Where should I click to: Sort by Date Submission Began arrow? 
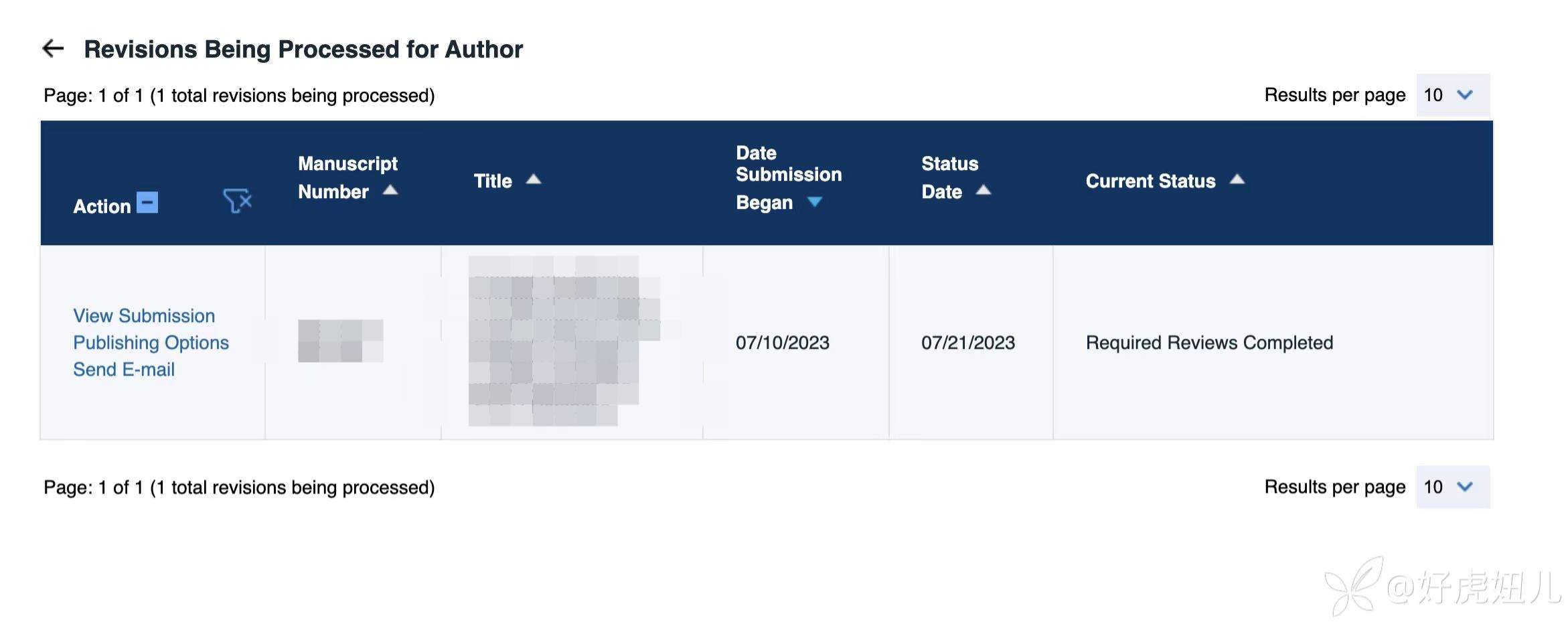[x=814, y=202]
